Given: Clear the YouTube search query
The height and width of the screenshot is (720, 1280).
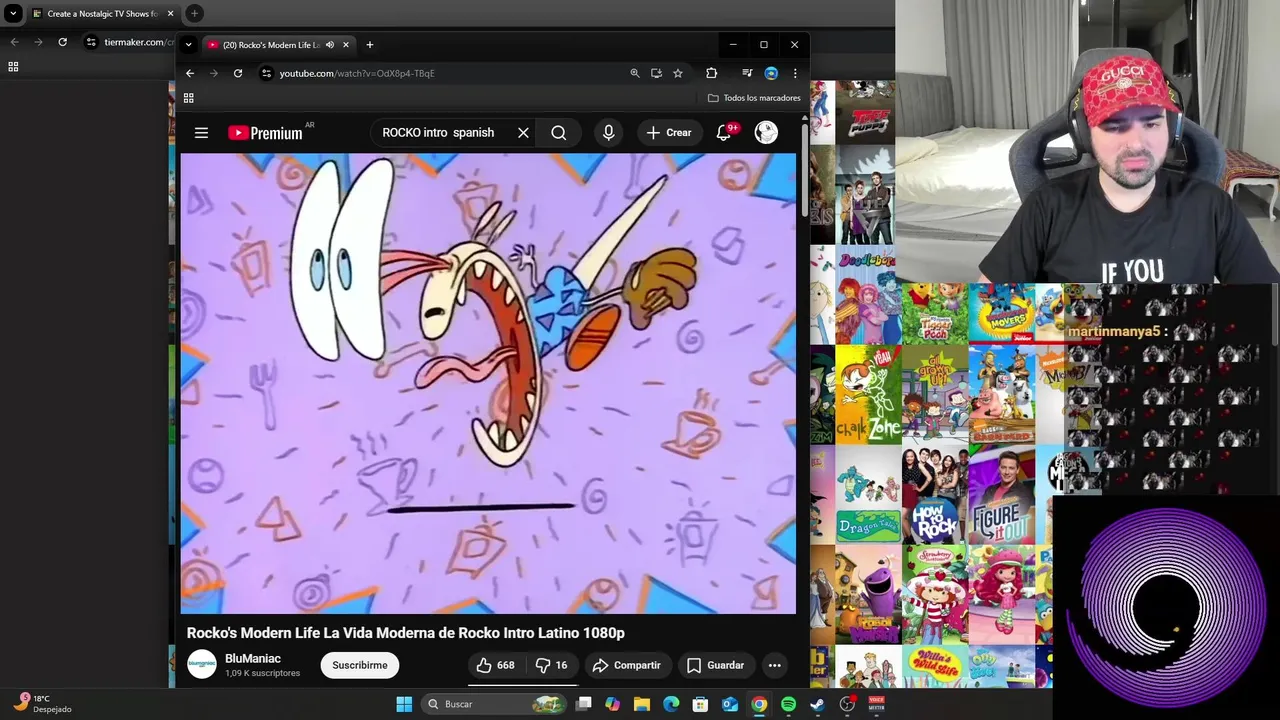Looking at the screenshot, I should coord(523,132).
